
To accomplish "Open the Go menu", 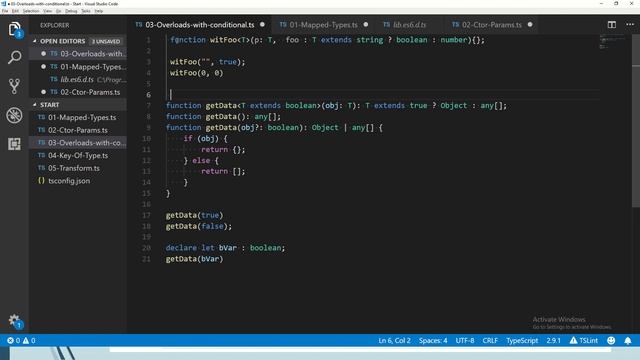I will (58, 11).
